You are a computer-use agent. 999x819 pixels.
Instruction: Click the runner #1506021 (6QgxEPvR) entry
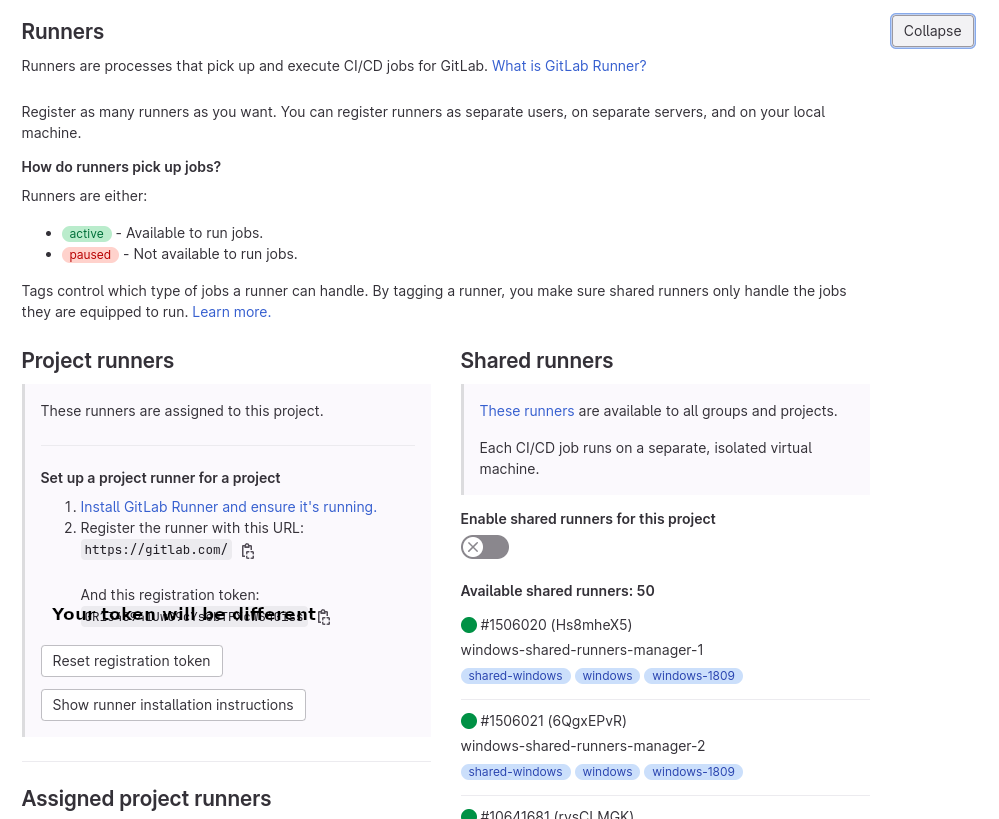pos(553,721)
